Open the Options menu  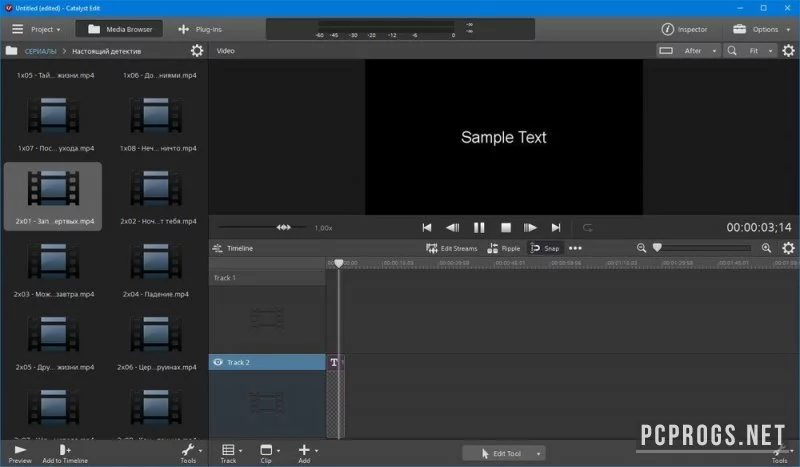(x=761, y=29)
